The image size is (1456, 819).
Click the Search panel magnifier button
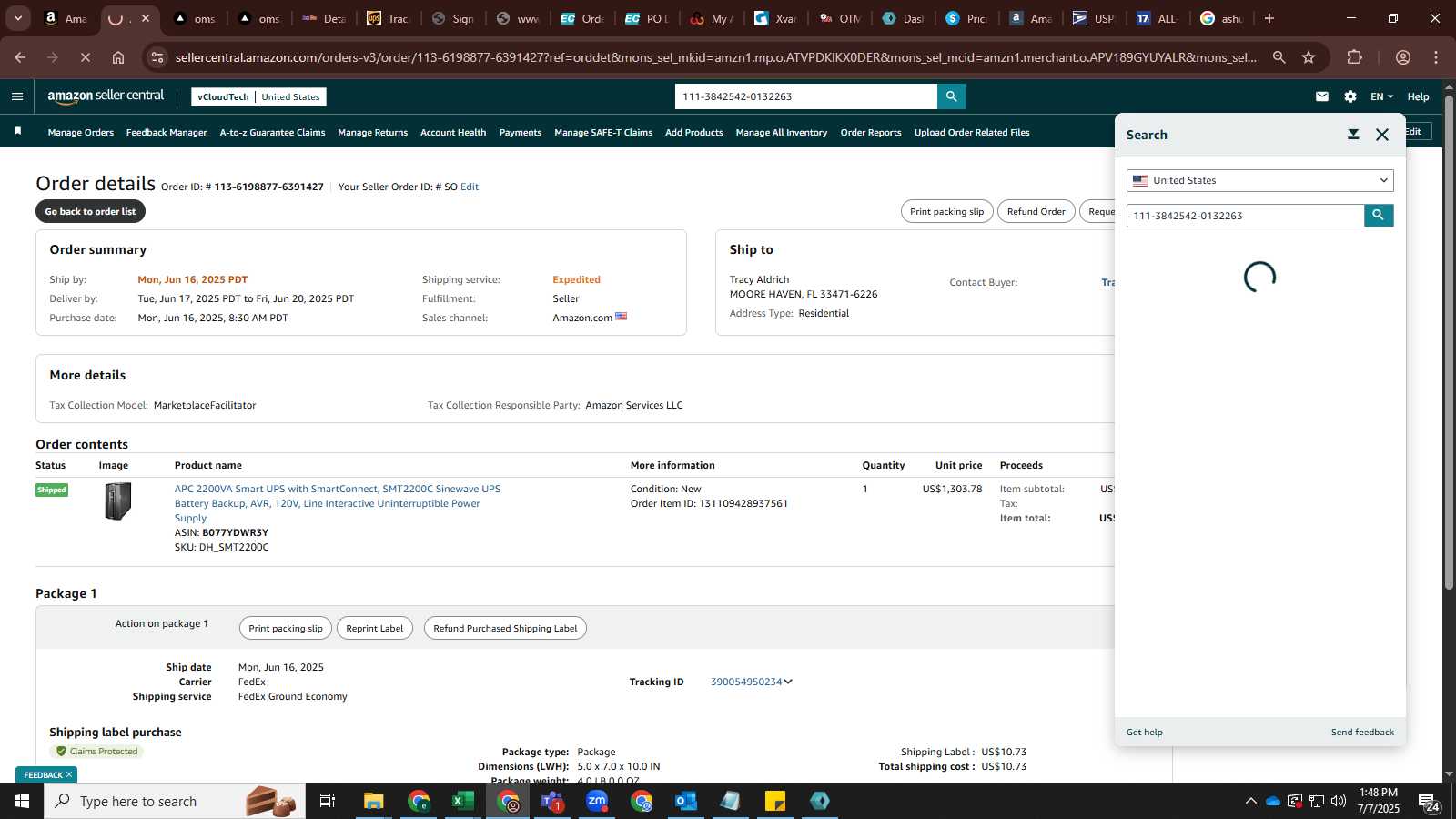[1379, 216]
